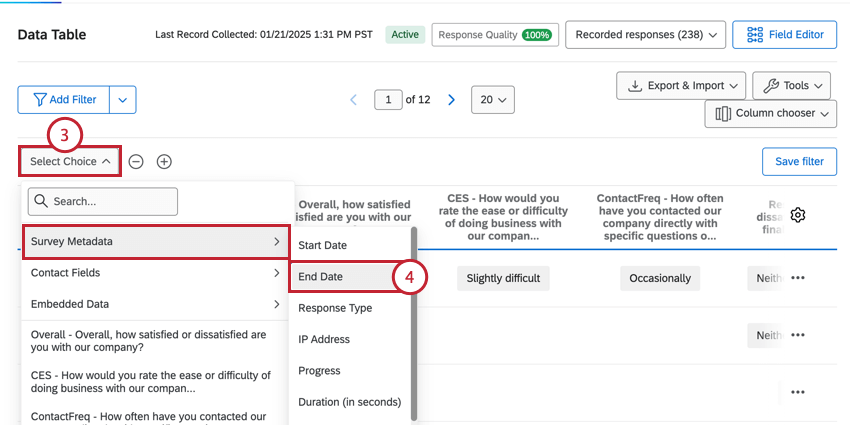Open Field Editor
Screen dimensions: 850x425
point(785,35)
